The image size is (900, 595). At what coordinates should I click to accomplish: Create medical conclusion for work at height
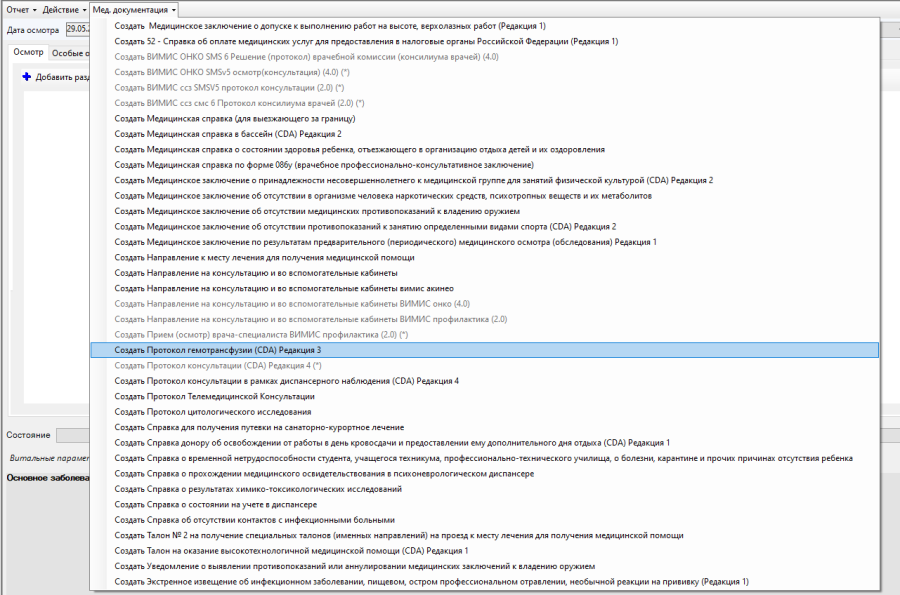(x=485, y=26)
